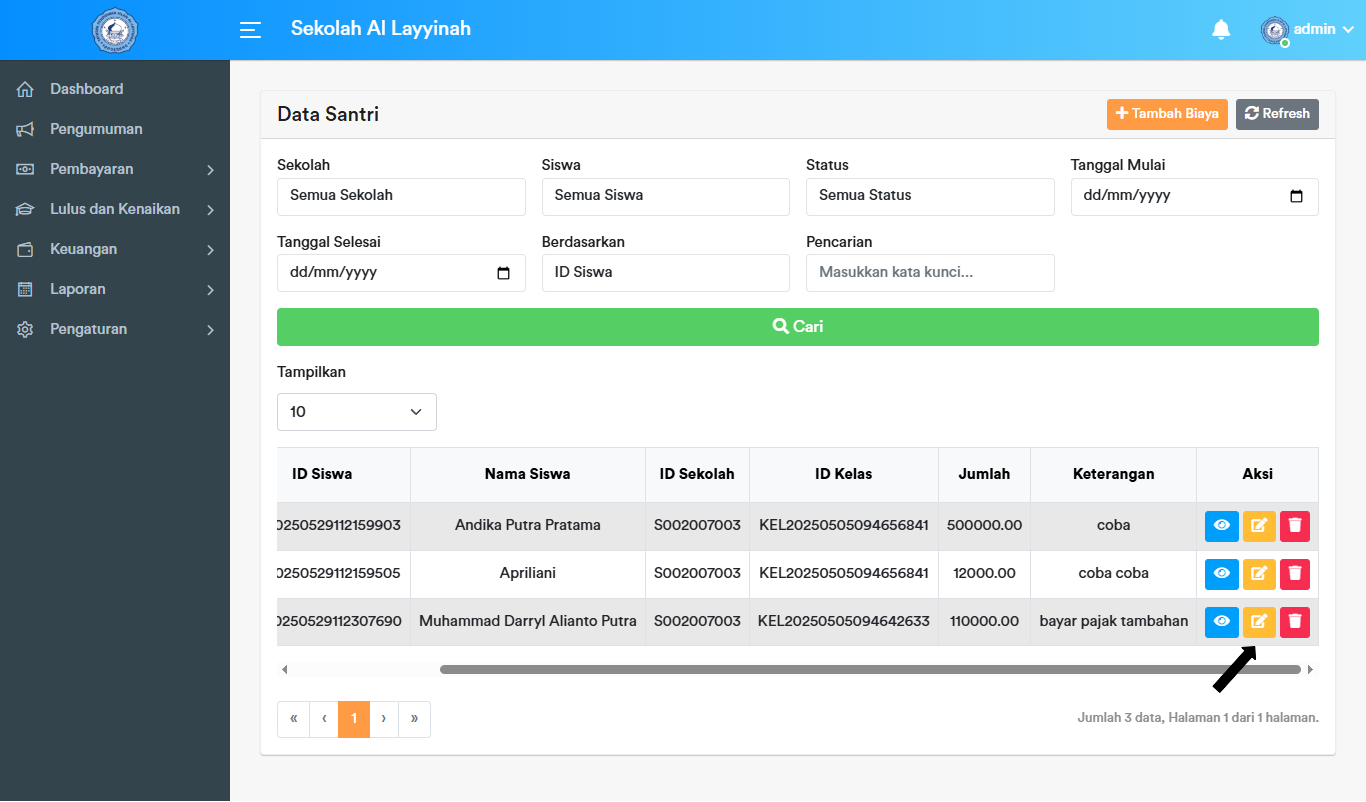
Task: Delete Andika Putra Pratama's record
Action: 1295,526
